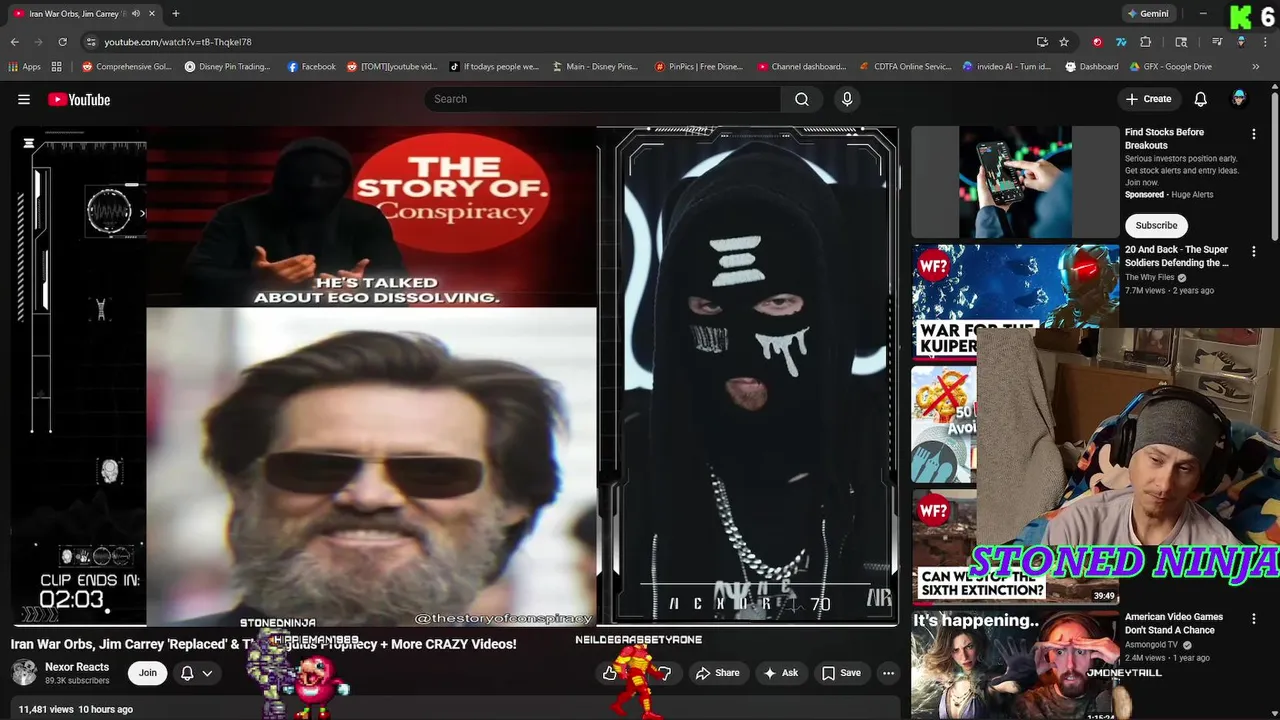1280x720 pixels.
Task: Open CDTFA Online Services bookmark
Action: coord(906,67)
